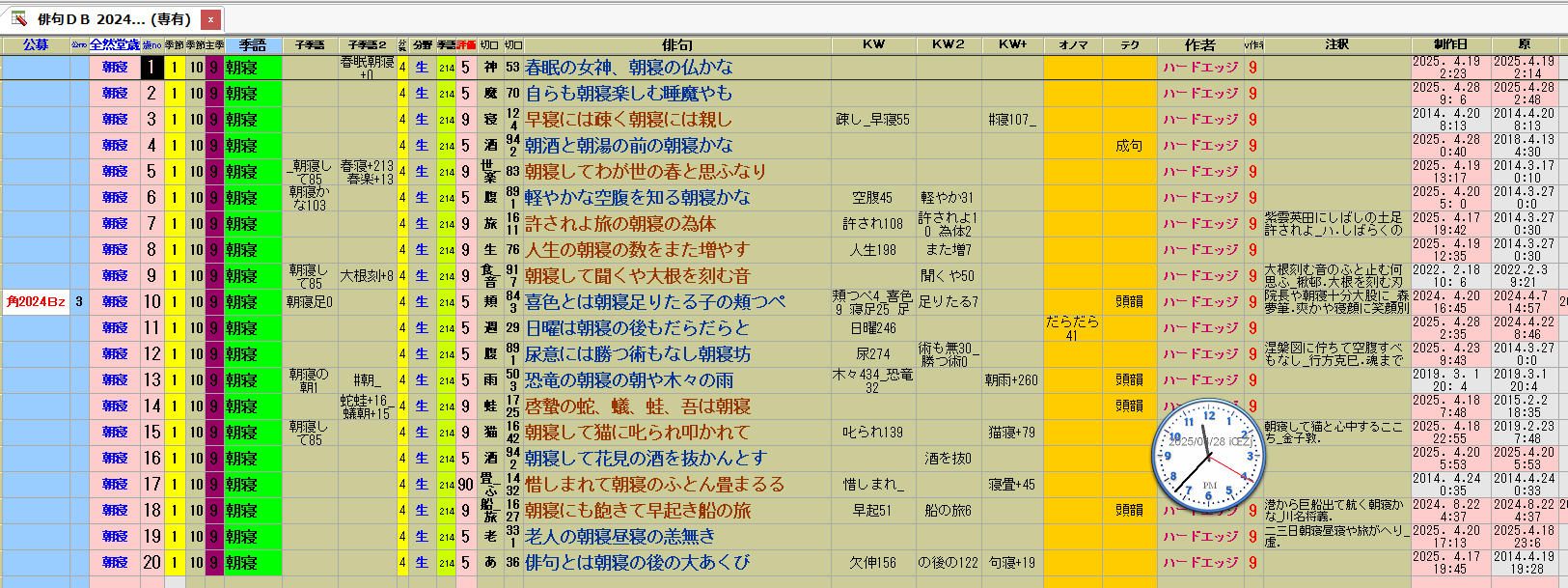Select the haiku 日曜は朝寝の後もだらだらと
1568x588 pixels.
638,328
